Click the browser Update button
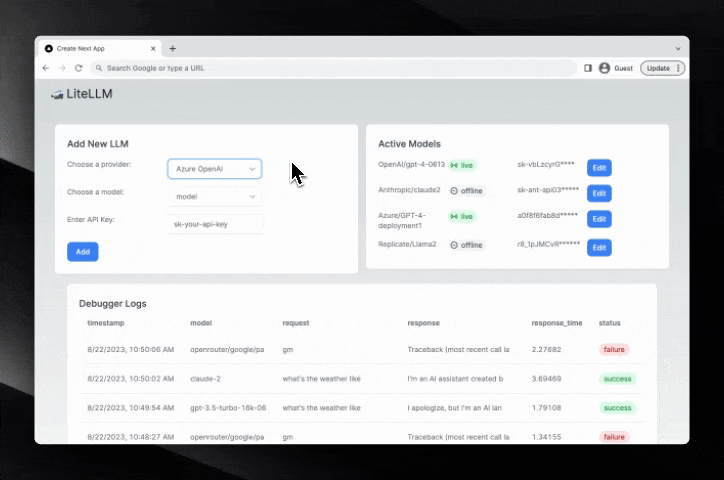The image size is (724, 480). coord(662,68)
